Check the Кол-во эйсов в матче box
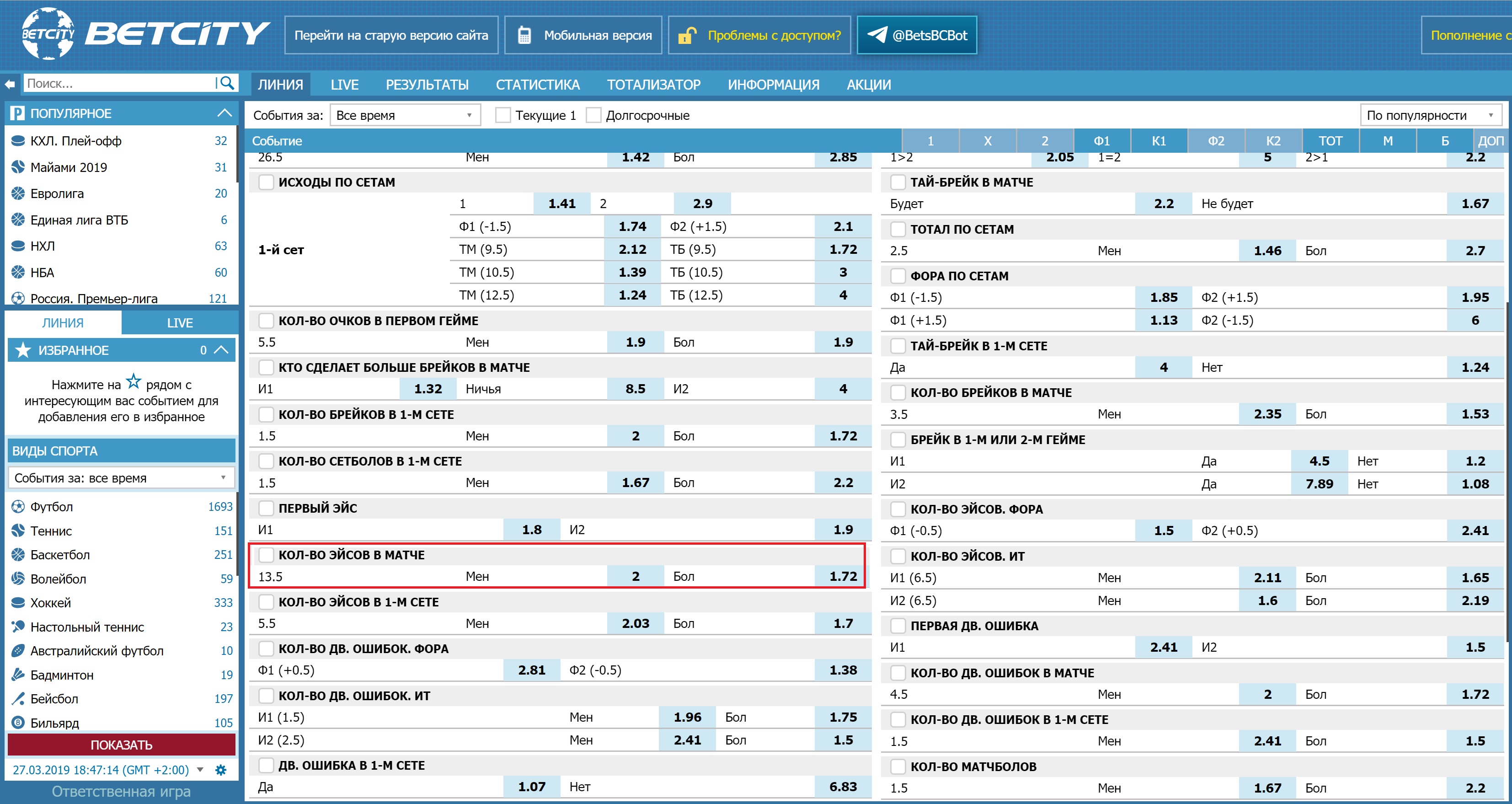The height and width of the screenshot is (804, 1512). 266,555
